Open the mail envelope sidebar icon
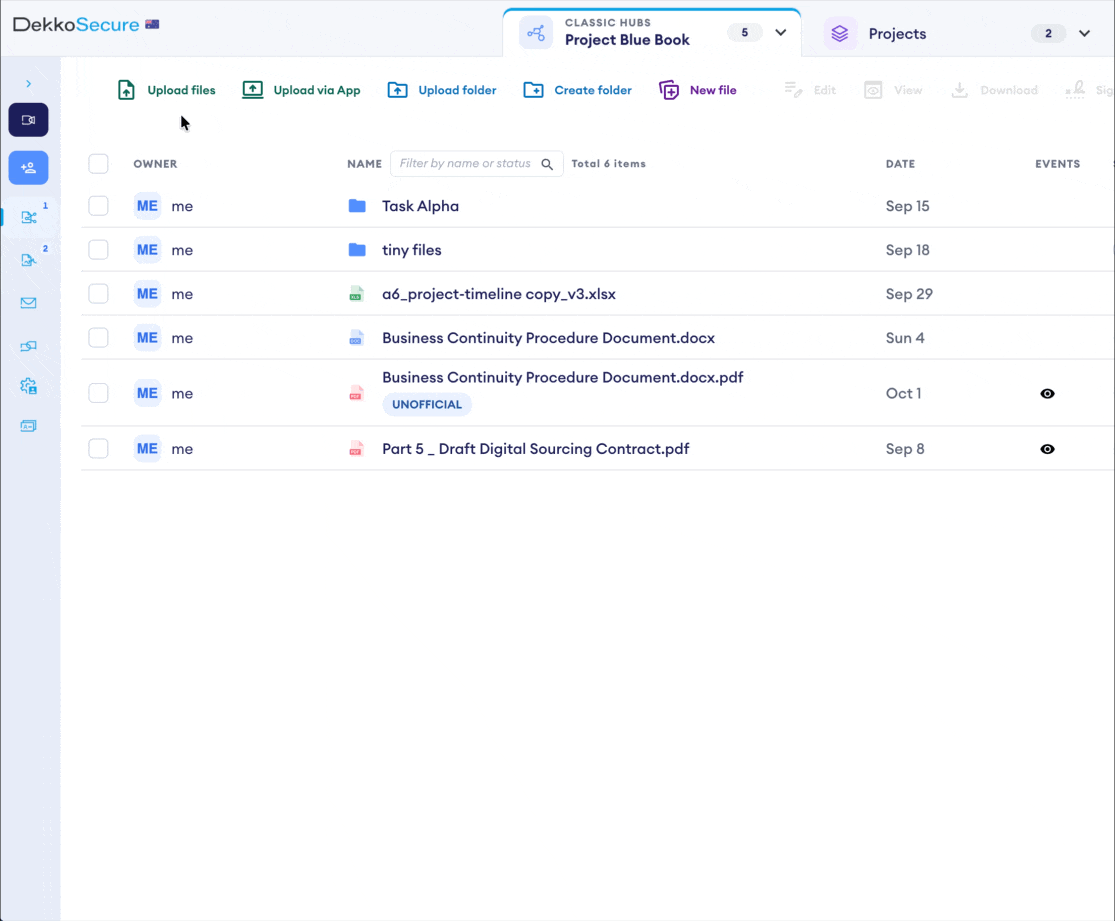This screenshot has height=921, width=1115. (x=28, y=303)
